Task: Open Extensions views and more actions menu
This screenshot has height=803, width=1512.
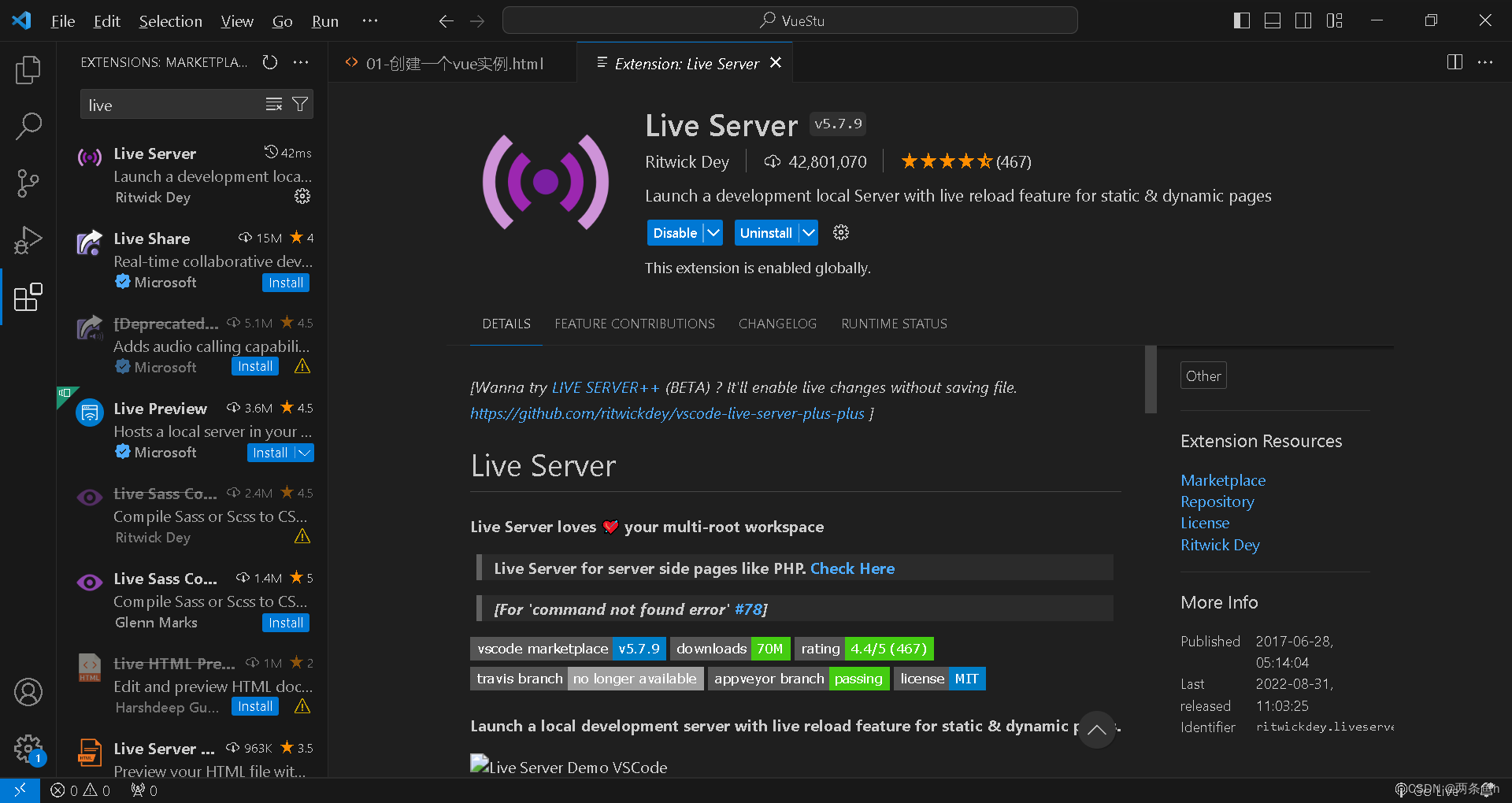Action: pos(301,62)
